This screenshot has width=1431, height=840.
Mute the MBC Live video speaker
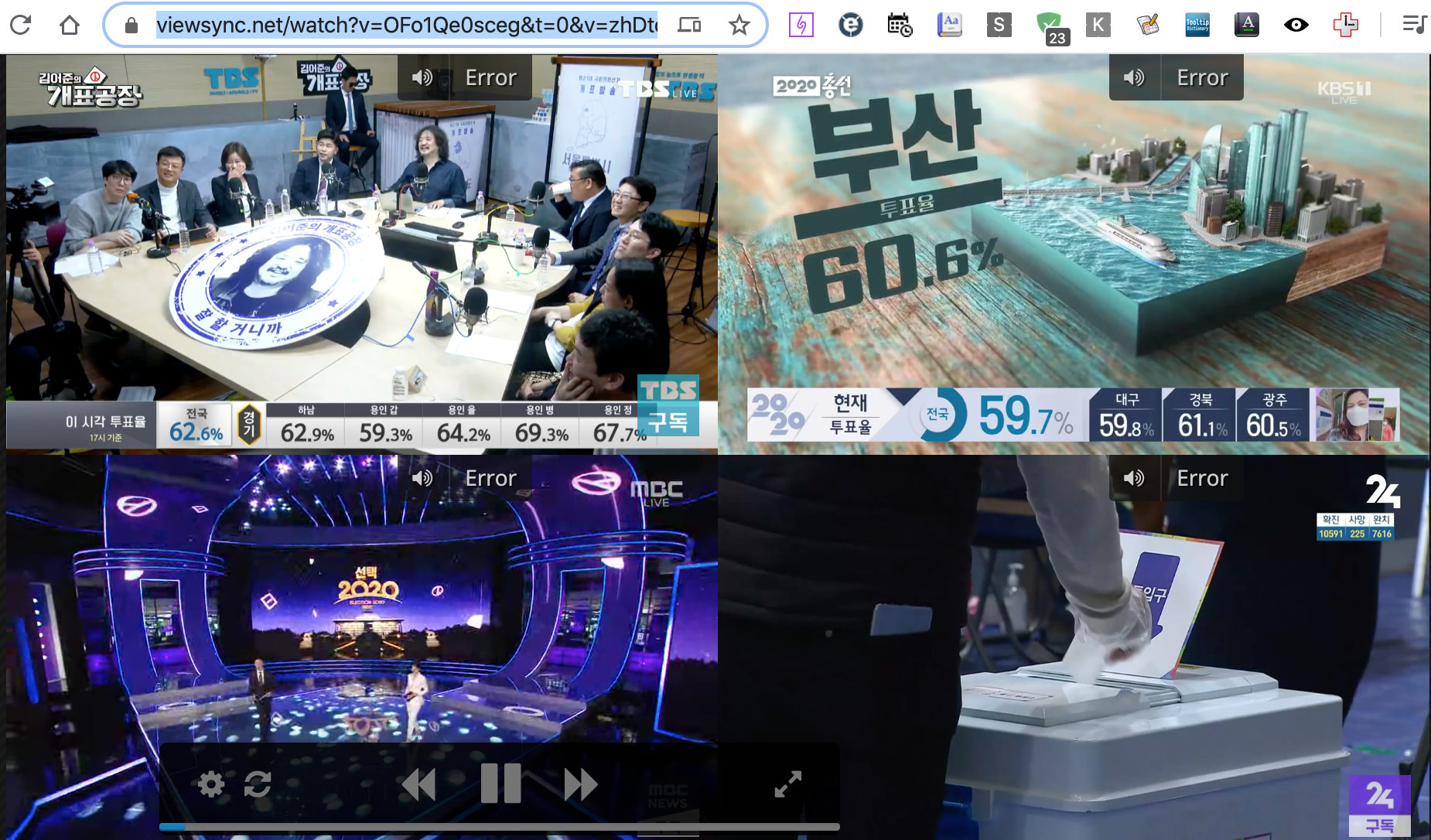click(x=422, y=478)
